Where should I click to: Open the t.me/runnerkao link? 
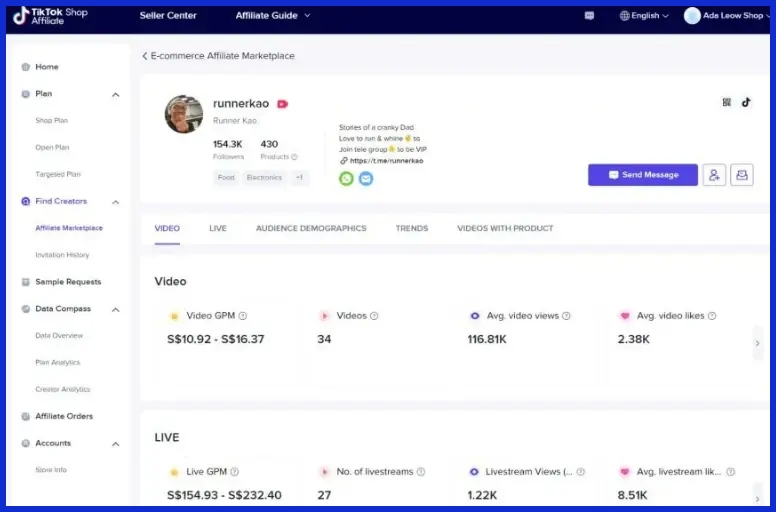coord(386,161)
